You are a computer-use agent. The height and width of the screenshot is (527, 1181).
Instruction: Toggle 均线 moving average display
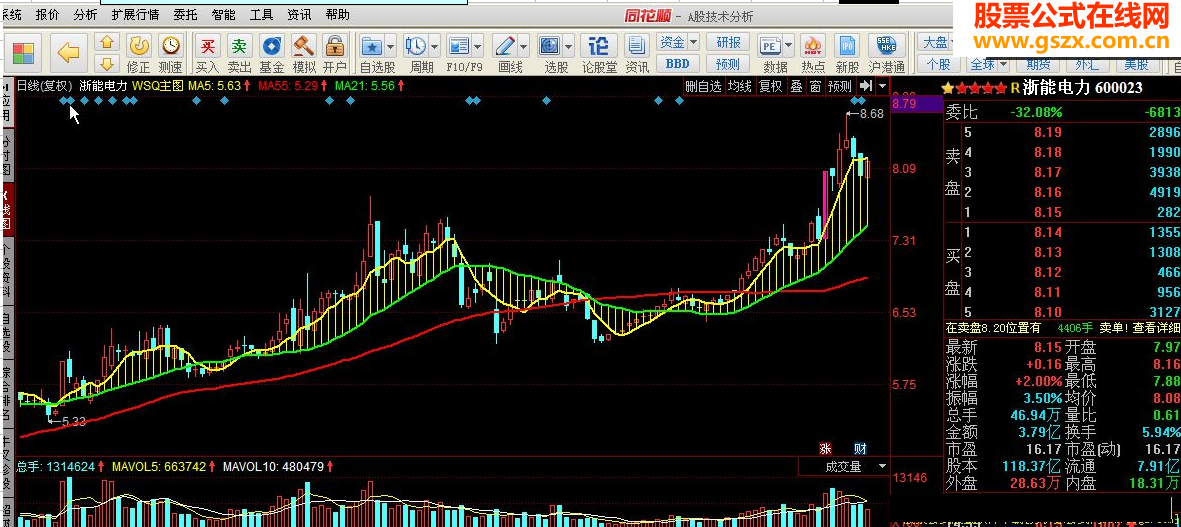[x=740, y=86]
